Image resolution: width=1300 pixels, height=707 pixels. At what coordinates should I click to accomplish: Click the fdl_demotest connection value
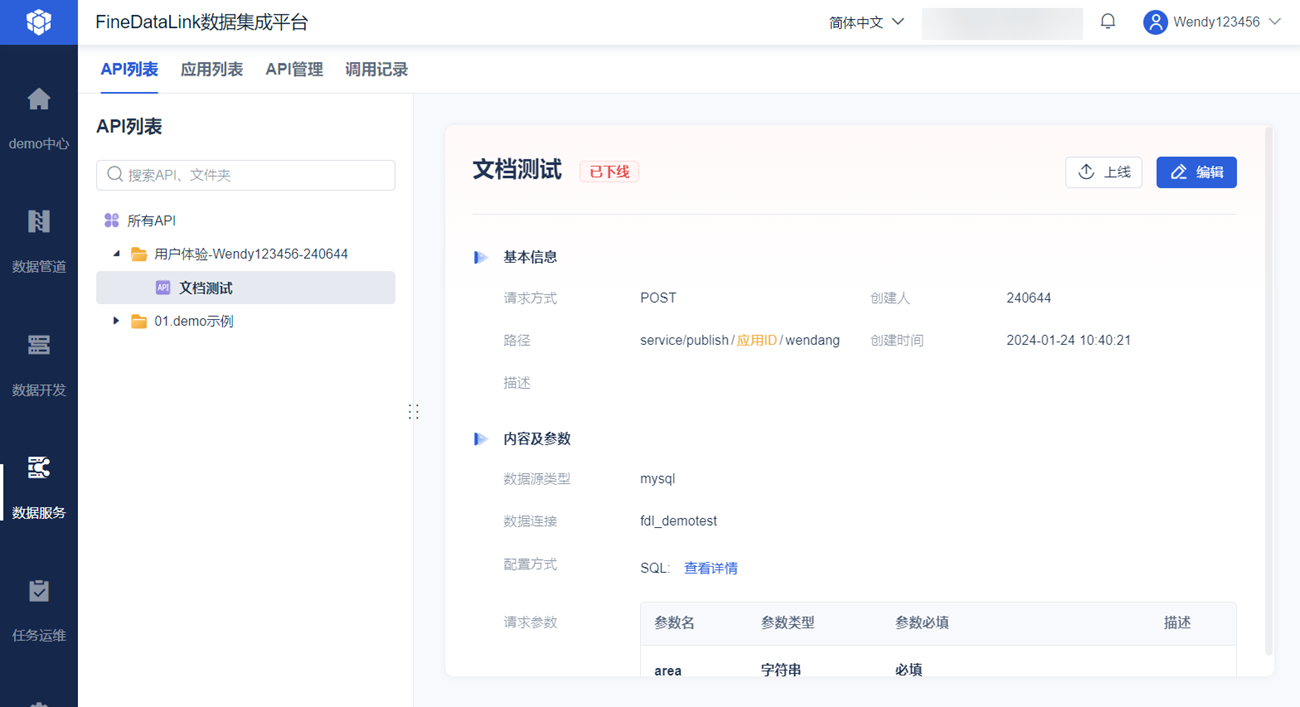679,521
